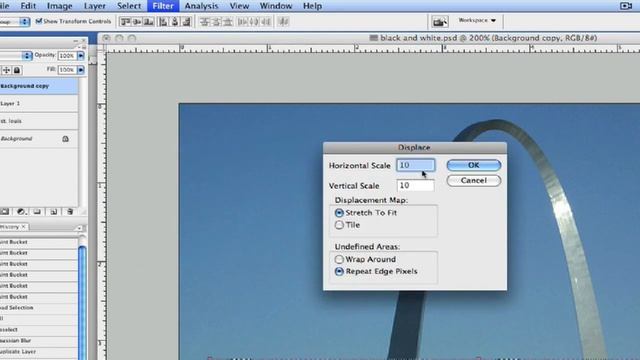Open the Workspace dropdown
640x360 pixels.
477,20
